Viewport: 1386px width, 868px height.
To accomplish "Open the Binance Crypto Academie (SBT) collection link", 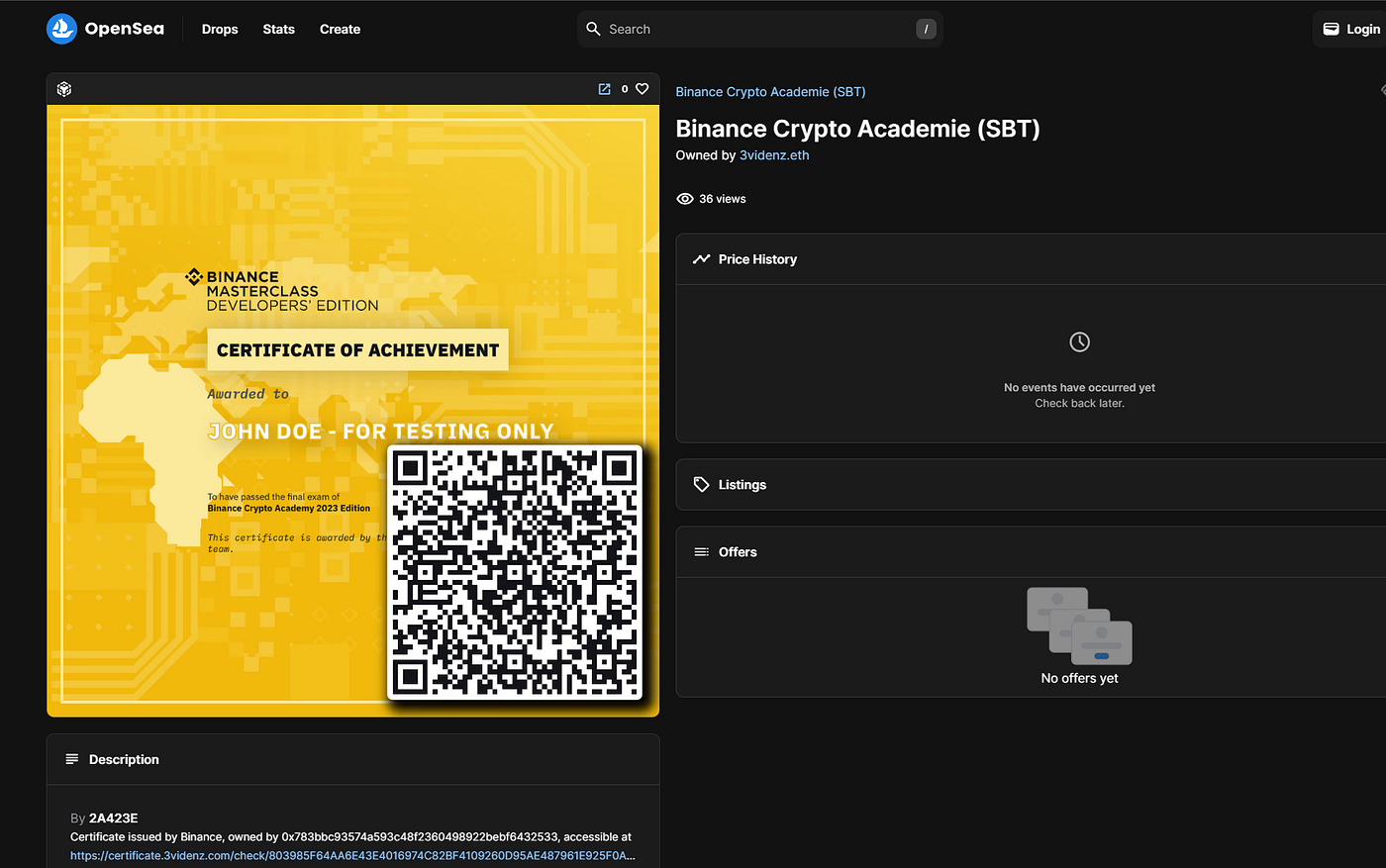I will [770, 91].
